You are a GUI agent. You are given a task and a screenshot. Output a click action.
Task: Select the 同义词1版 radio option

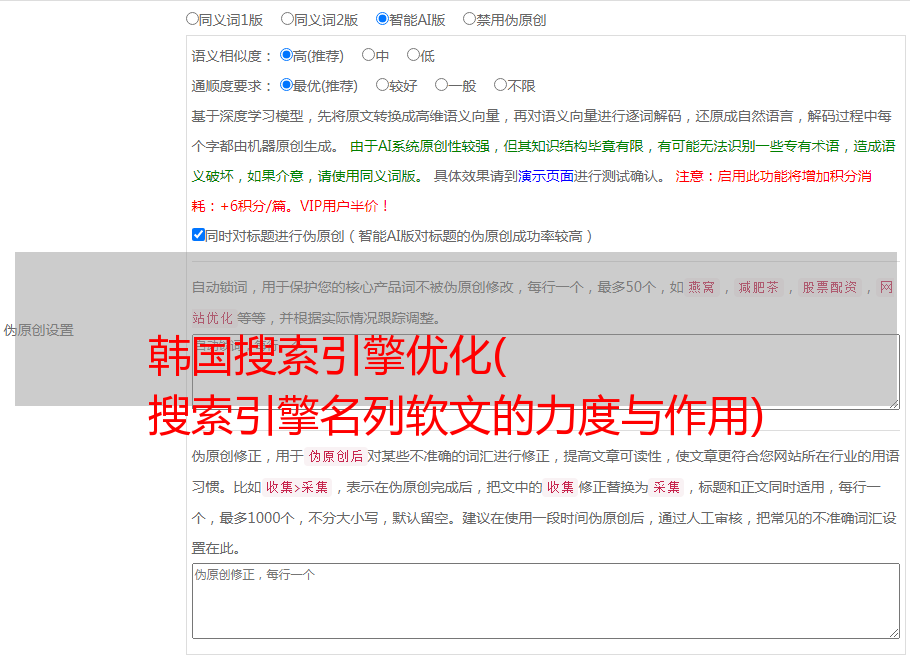pyautogui.click(x=192, y=19)
